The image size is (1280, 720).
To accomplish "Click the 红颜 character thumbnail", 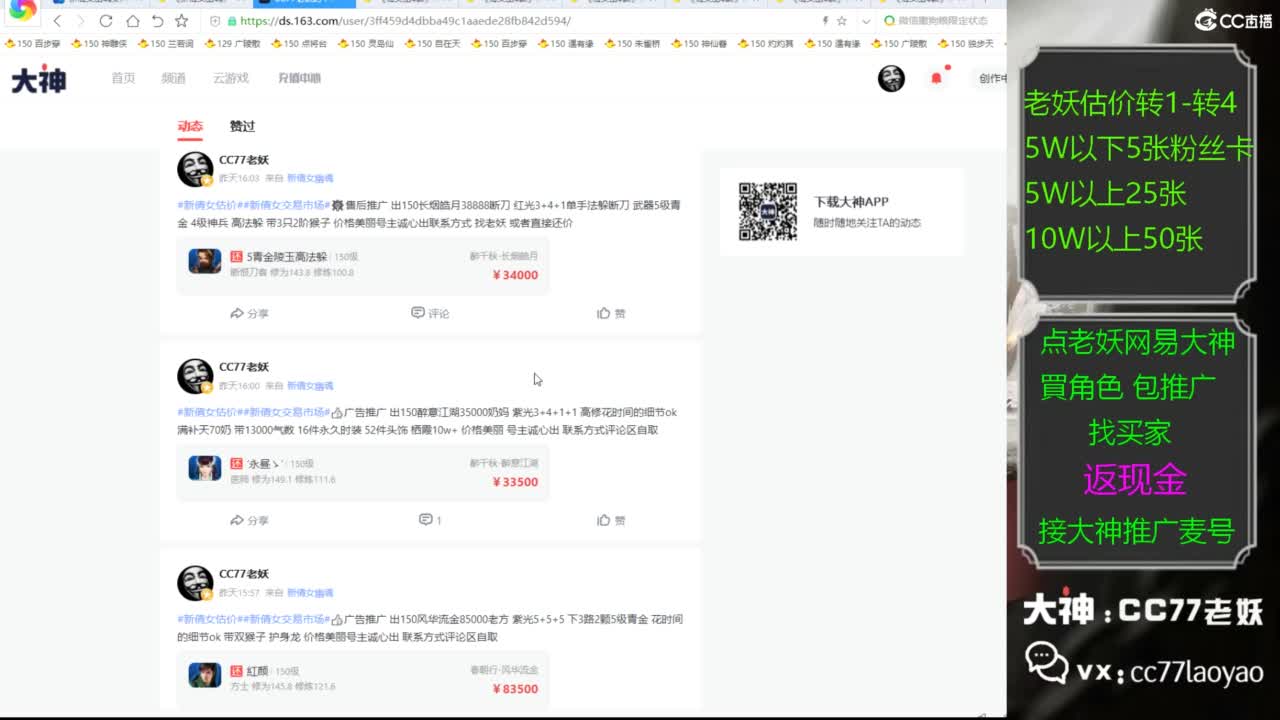I will coord(204,673).
